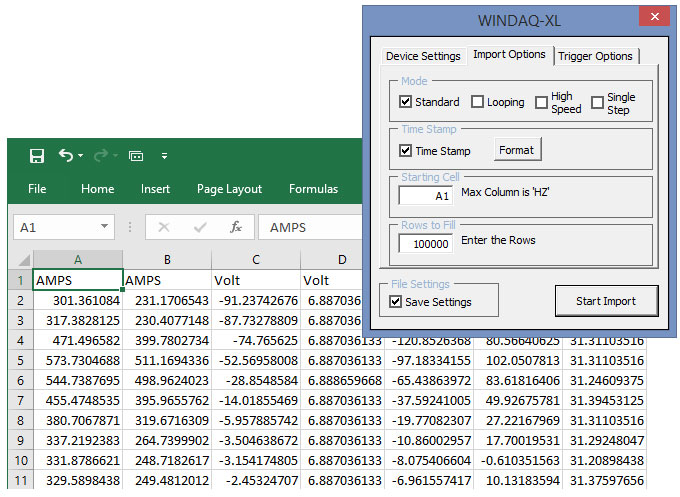Click the Redo arrow icon
The height and width of the screenshot is (497, 680).
101,155
